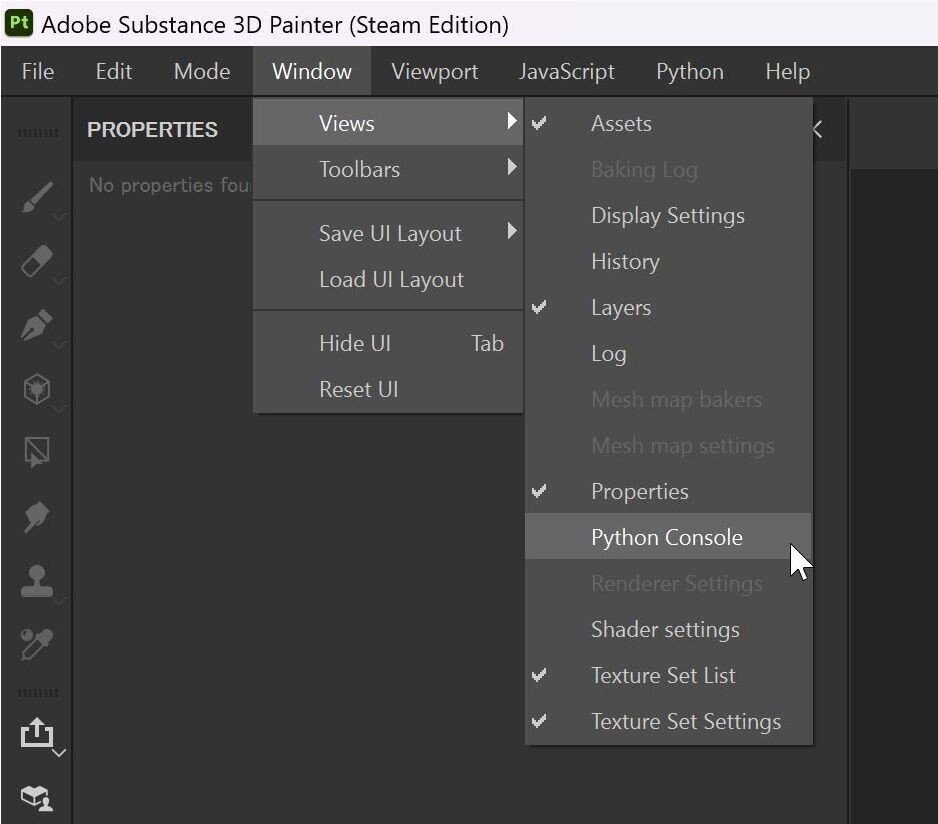Image resolution: width=938 pixels, height=824 pixels.
Task: Open the Viewport menu
Action: click(x=435, y=71)
